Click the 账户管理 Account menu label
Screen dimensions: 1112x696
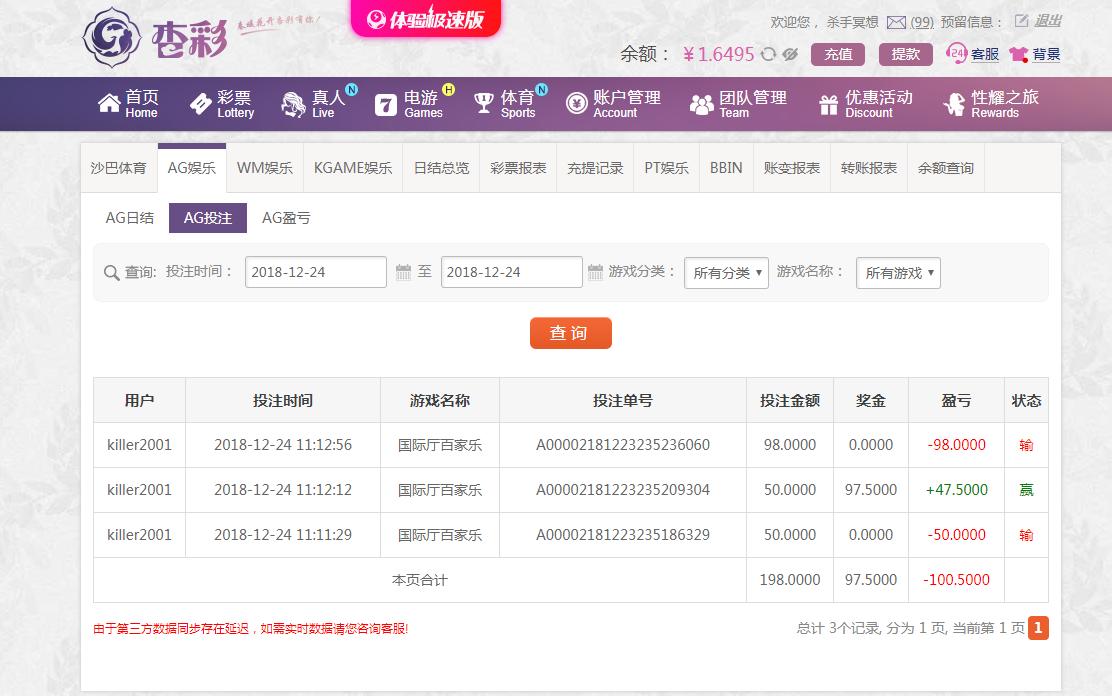click(626, 104)
